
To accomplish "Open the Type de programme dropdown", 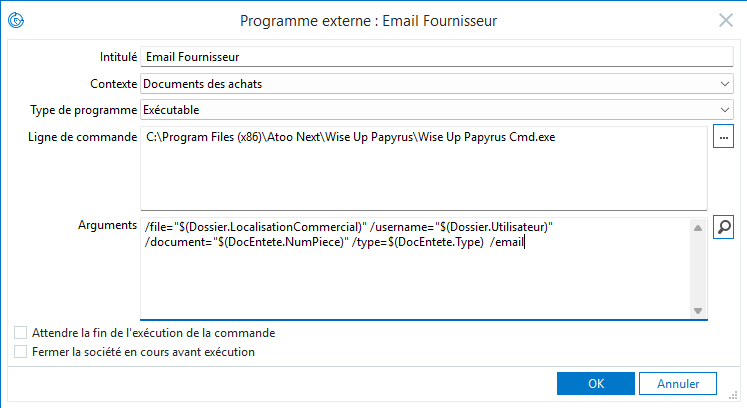I will [725, 109].
